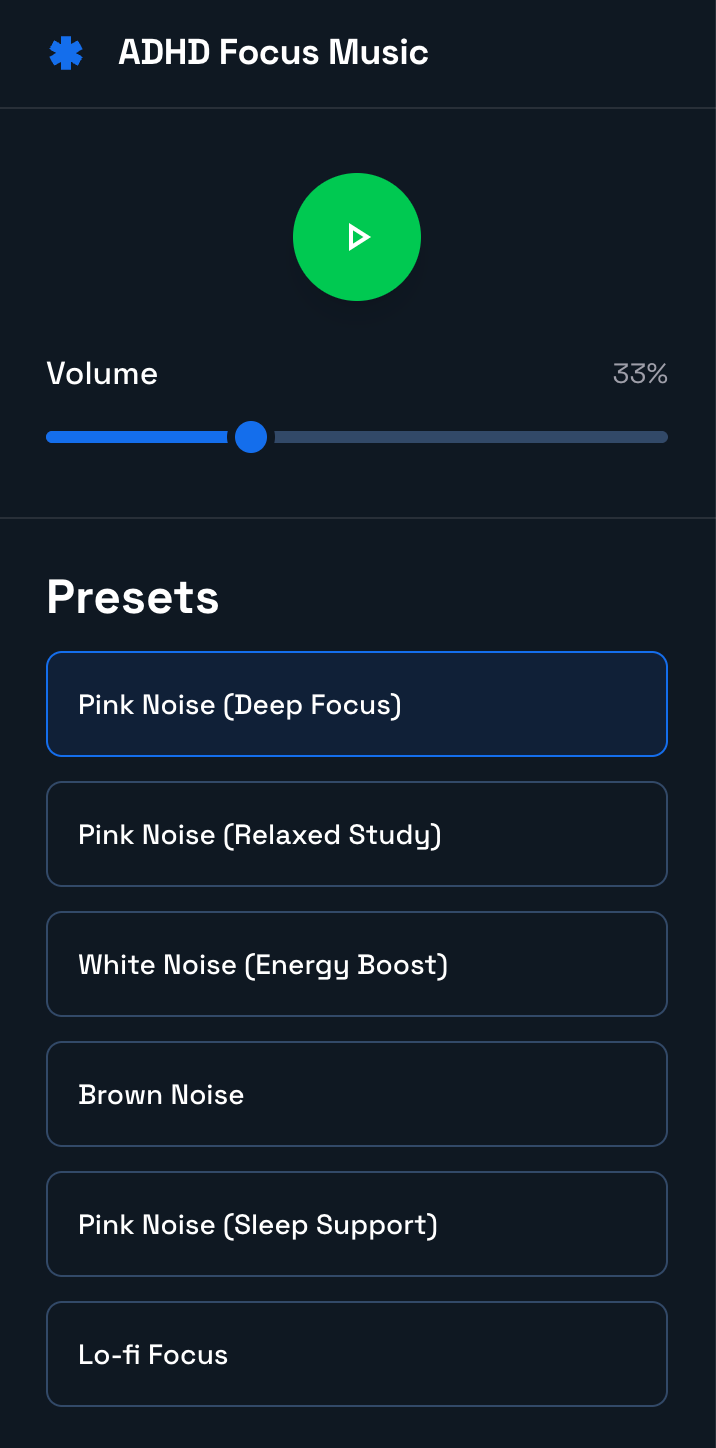
Task: Mute by clicking volume track's left end
Action: coord(49,437)
